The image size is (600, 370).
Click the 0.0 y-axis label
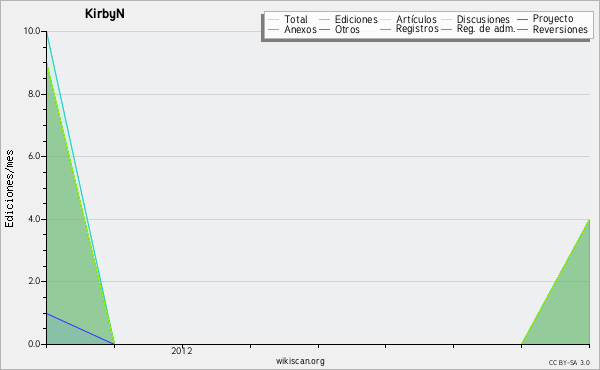click(x=34, y=344)
